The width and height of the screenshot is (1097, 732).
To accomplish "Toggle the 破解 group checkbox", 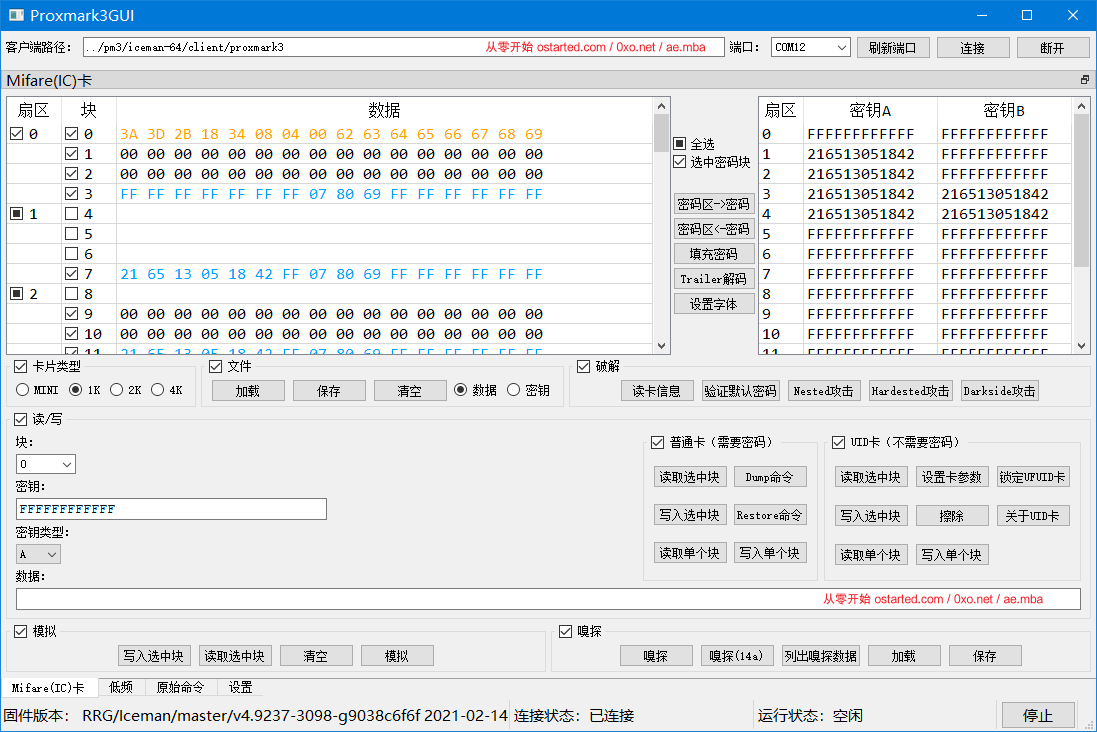I will point(583,366).
